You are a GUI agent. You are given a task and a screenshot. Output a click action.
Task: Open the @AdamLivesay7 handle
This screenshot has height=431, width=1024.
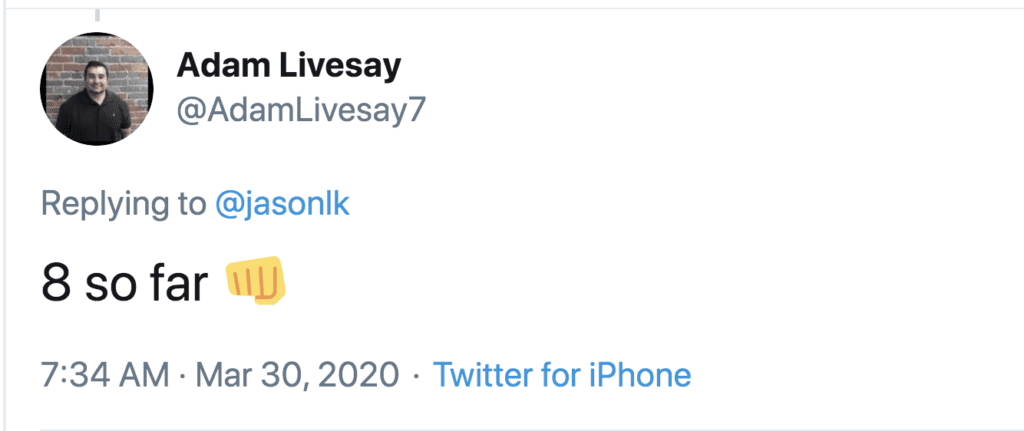point(301,110)
